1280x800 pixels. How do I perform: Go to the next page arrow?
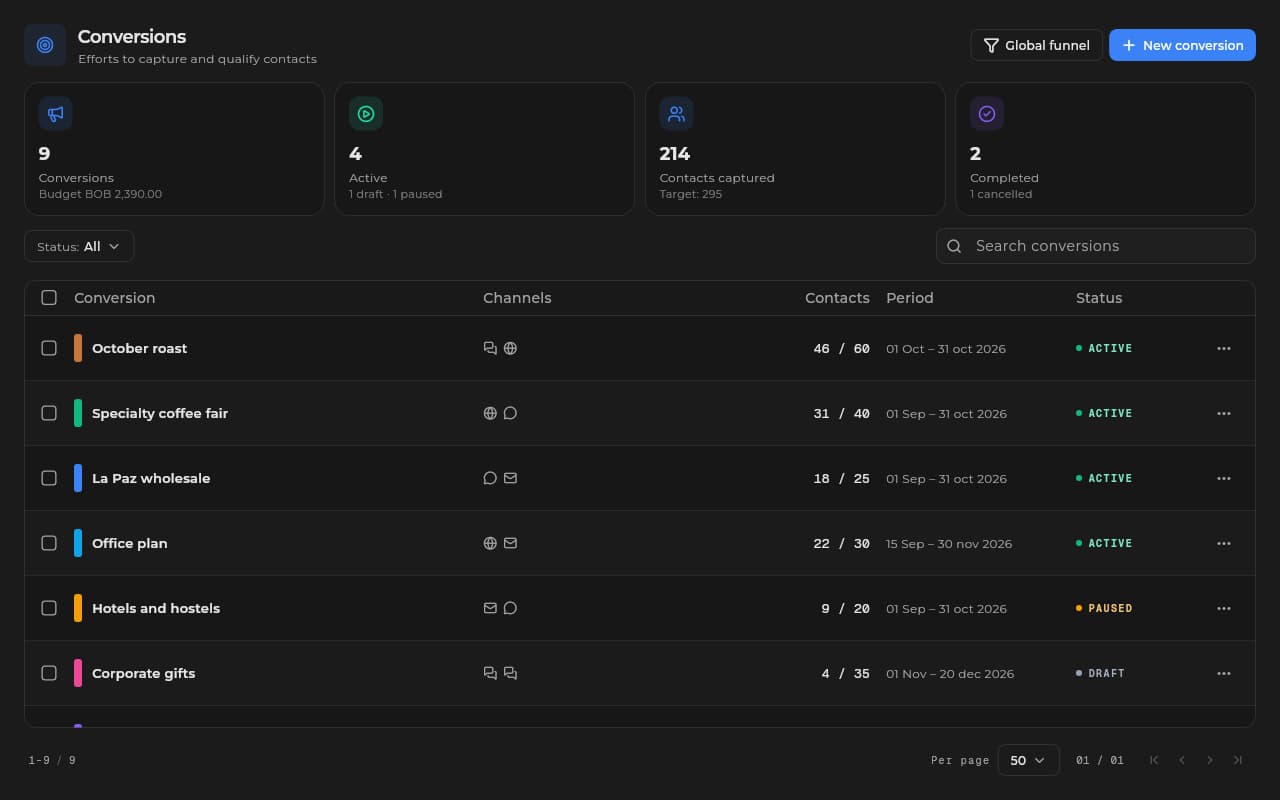(x=1210, y=760)
